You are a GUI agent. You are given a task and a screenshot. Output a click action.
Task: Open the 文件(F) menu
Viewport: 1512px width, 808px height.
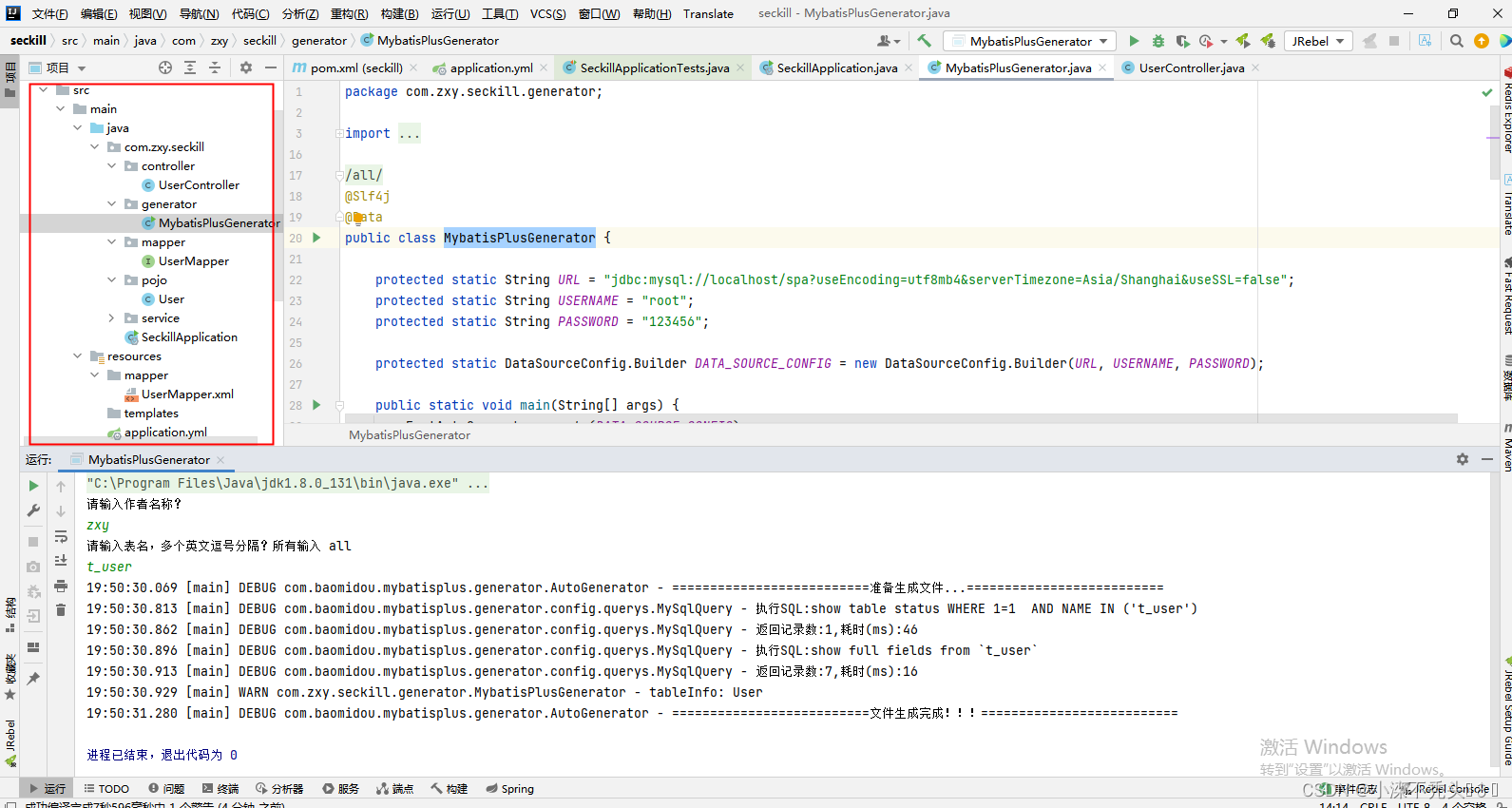[x=49, y=13]
